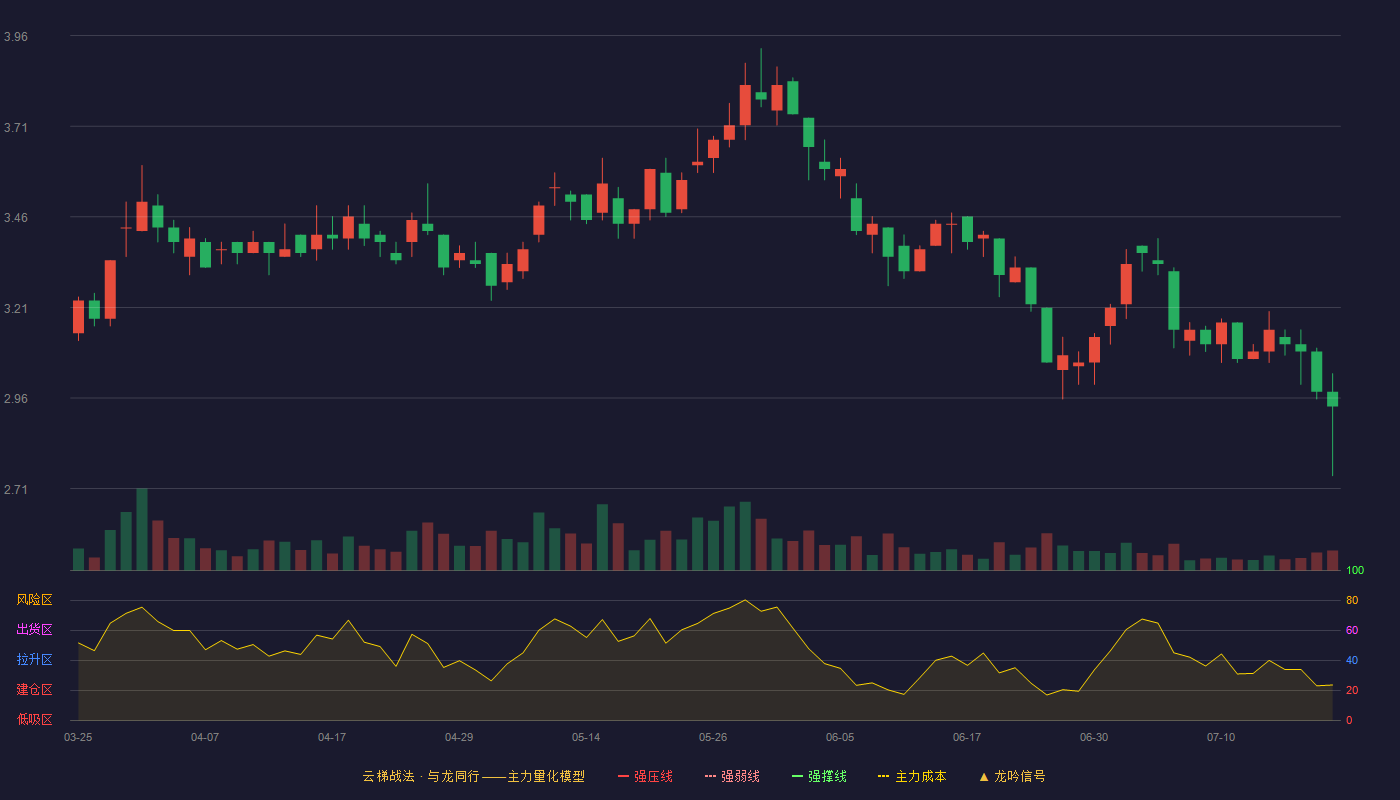Toggle the 强撑线 legend item
Viewport: 1400px width, 800px height.
coord(819,776)
